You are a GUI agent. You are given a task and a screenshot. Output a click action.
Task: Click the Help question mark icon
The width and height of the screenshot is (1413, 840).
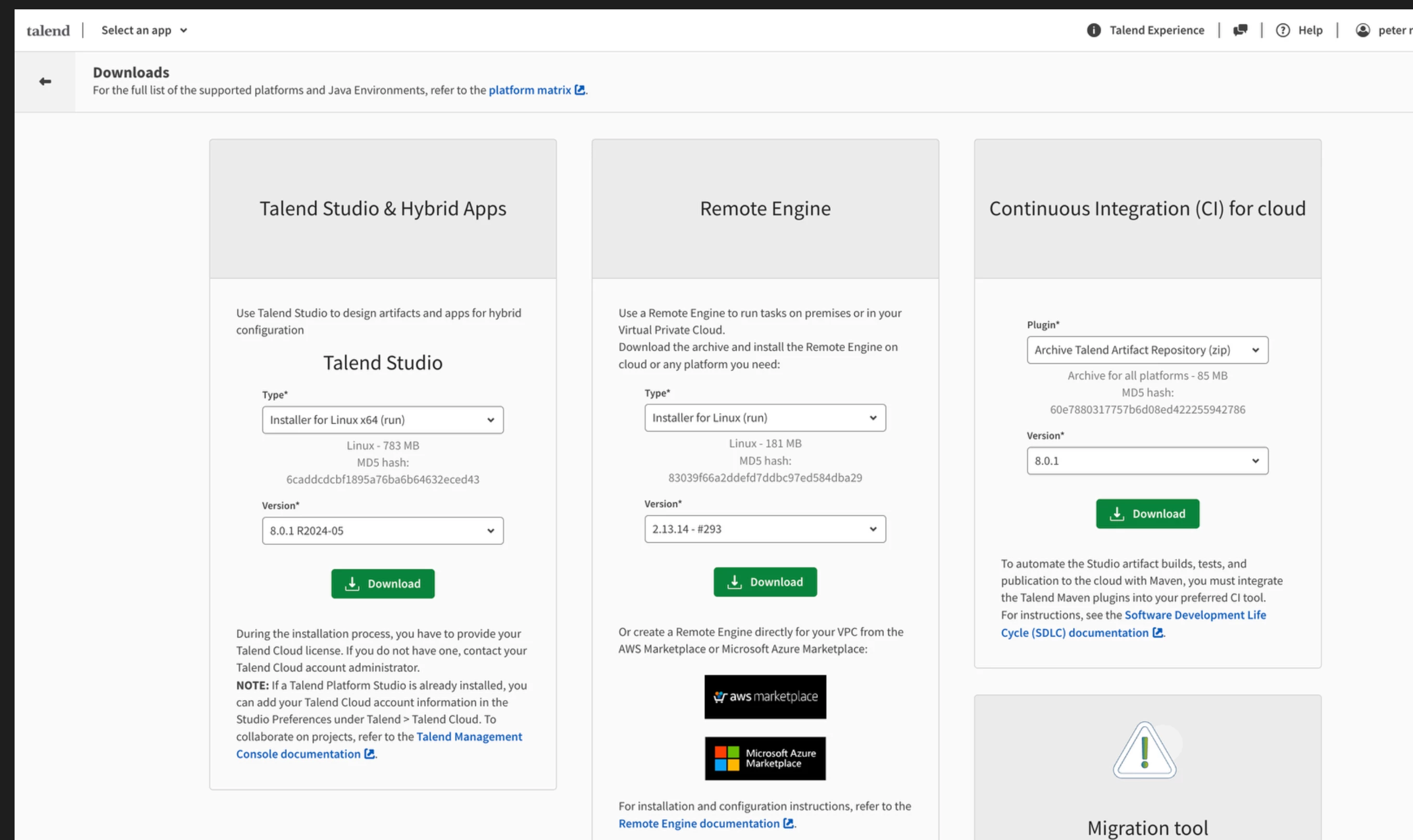[x=1283, y=30]
